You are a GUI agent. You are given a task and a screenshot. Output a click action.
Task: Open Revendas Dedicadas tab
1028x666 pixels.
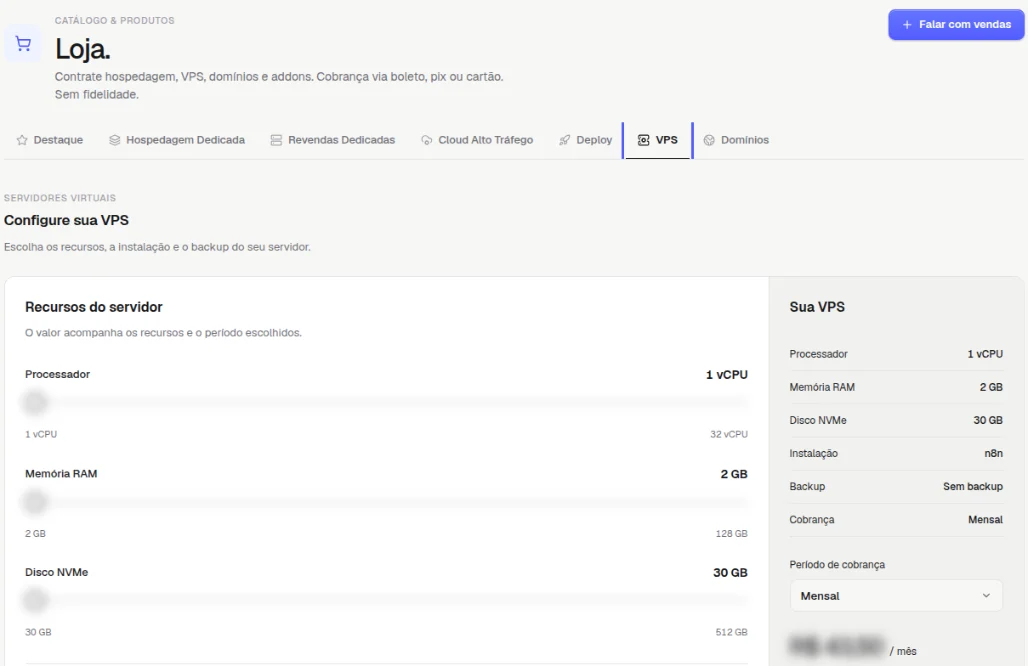click(333, 140)
